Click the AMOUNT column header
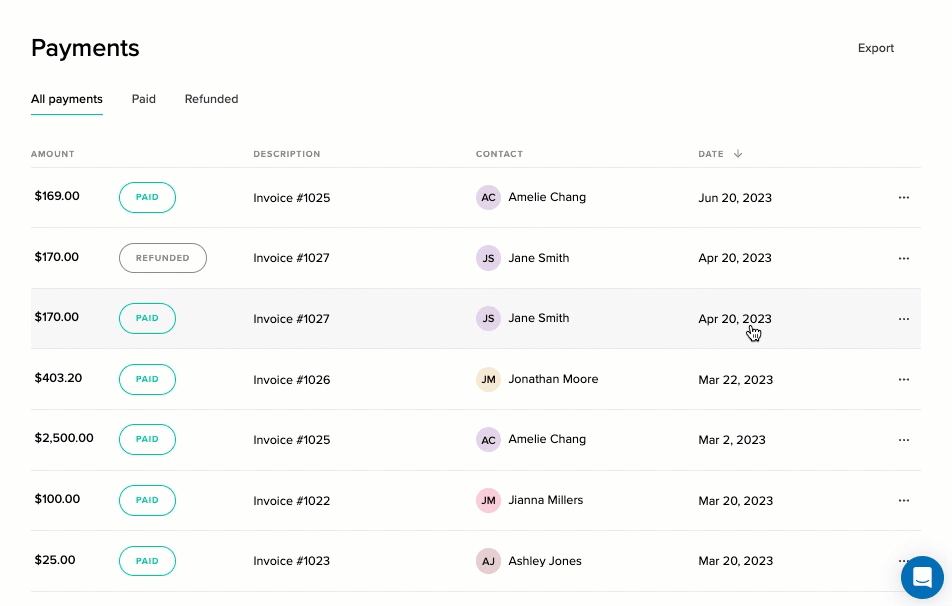This screenshot has width=952, height=606. (x=53, y=154)
